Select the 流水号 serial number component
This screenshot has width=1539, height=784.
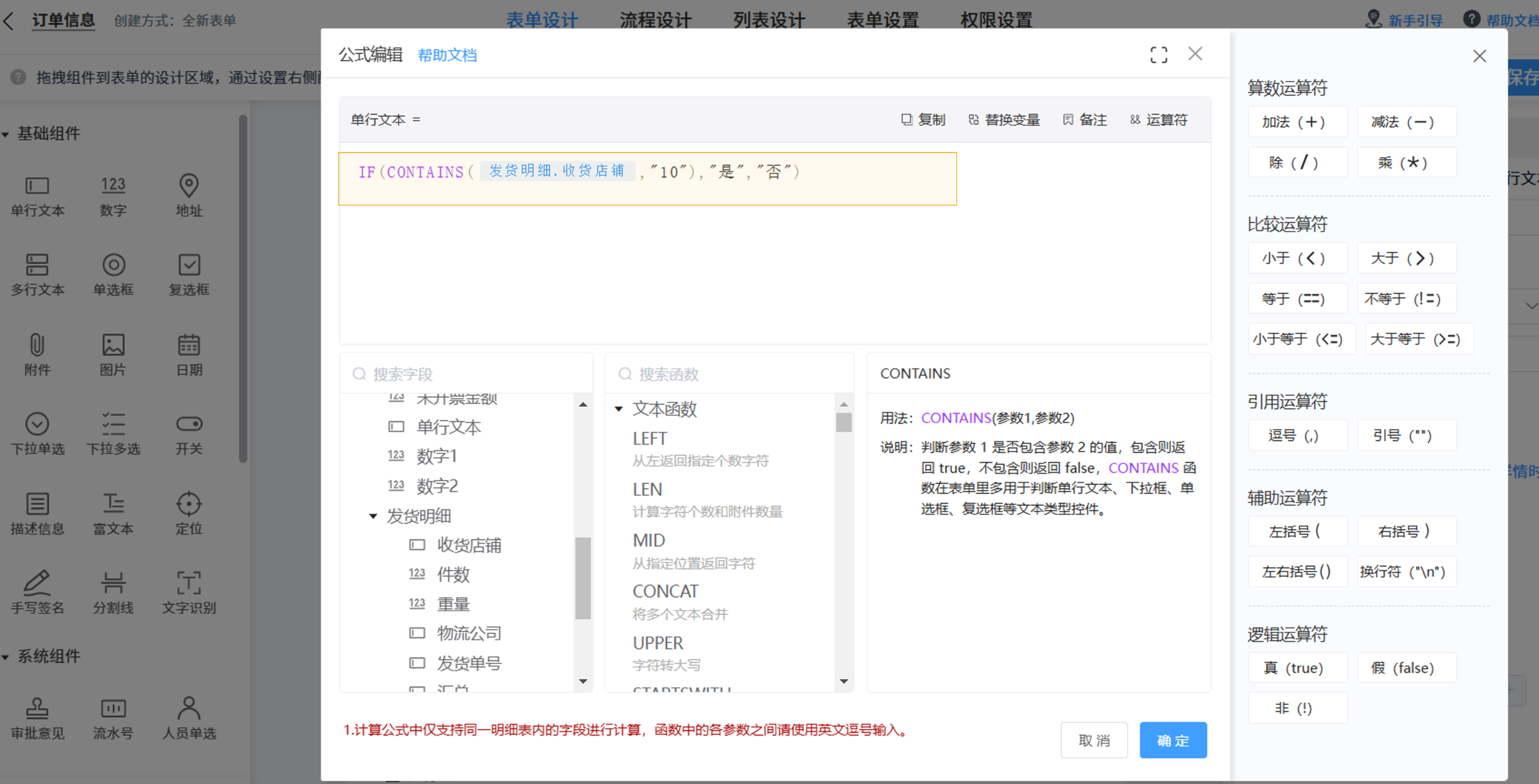[x=113, y=719]
